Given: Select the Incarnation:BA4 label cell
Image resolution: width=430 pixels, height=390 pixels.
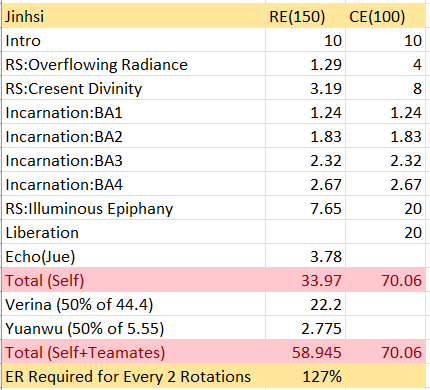Looking at the screenshot, I should tap(134, 184).
